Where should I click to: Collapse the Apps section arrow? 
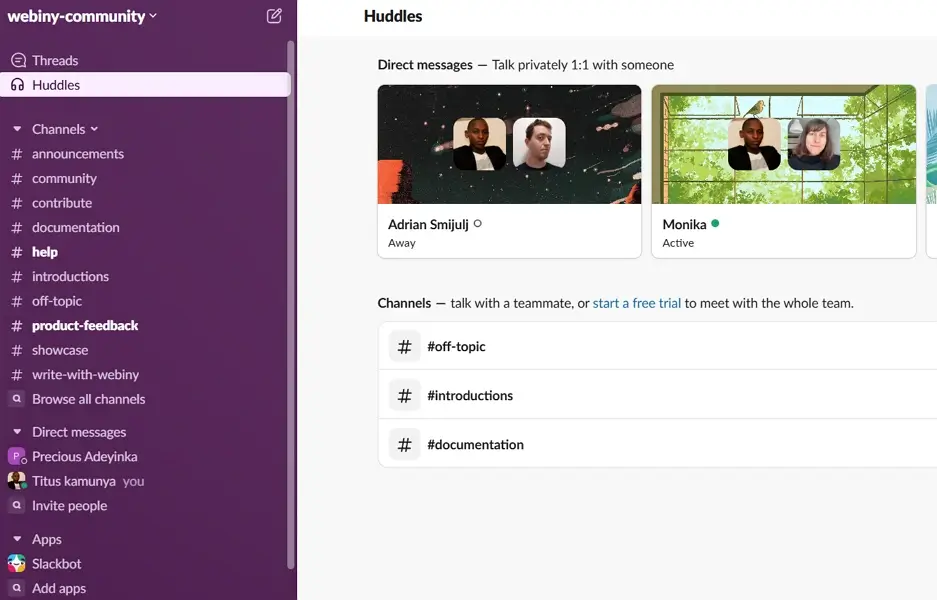tap(17, 539)
